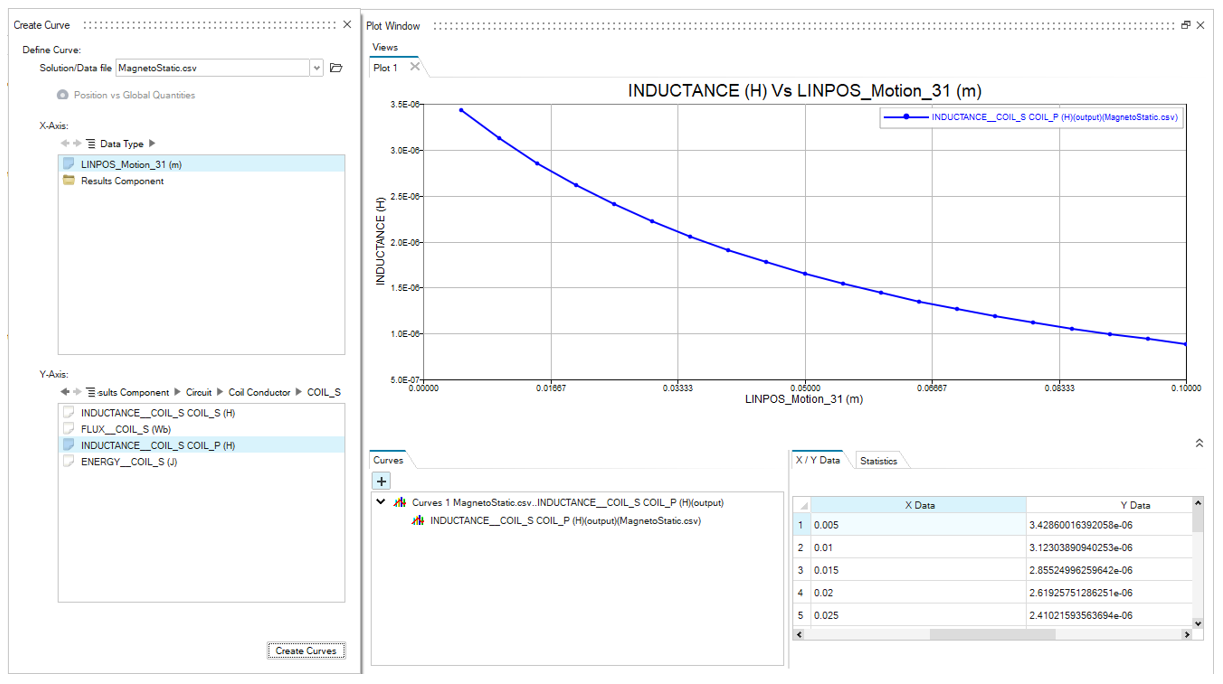The width and height of the screenshot is (1223, 684).
Task: Click the add curve plus icon
Action: (x=381, y=481)
